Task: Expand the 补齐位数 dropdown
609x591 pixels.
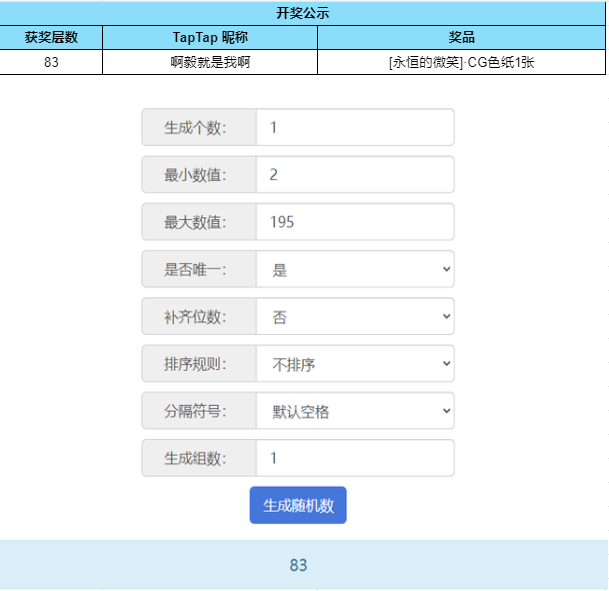Action: (355, 317)
